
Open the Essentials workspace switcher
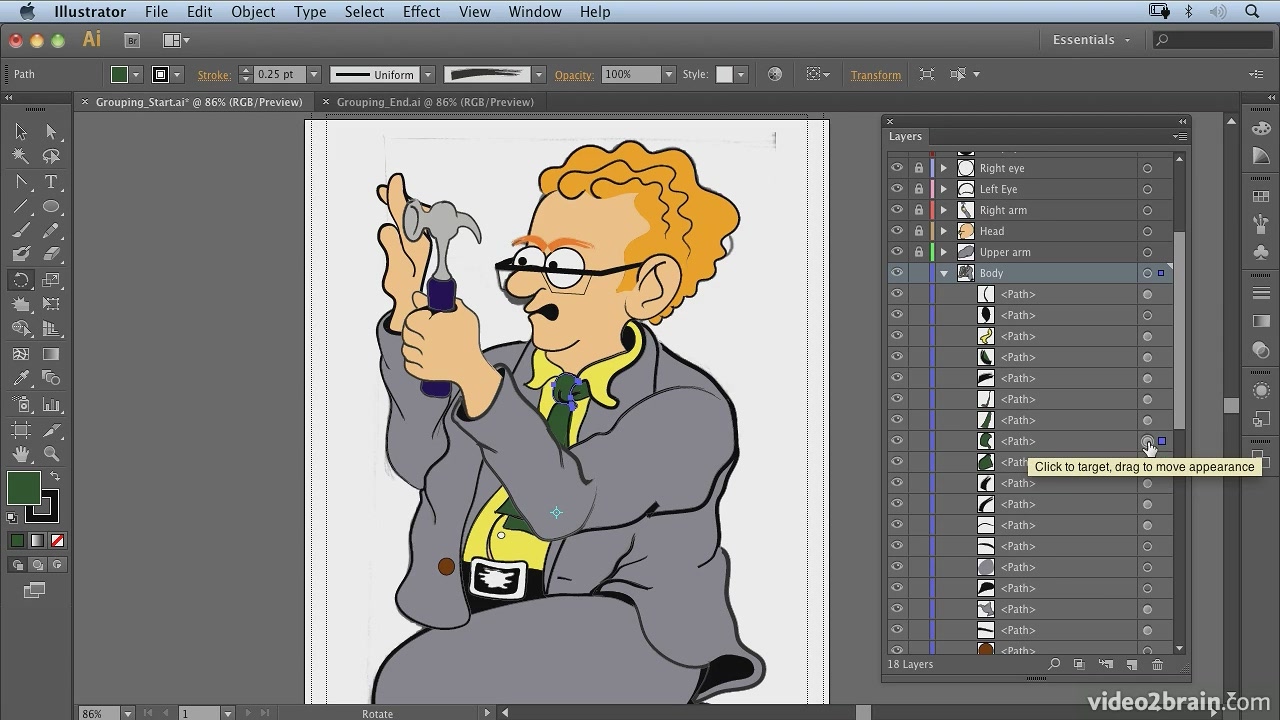1091,40
